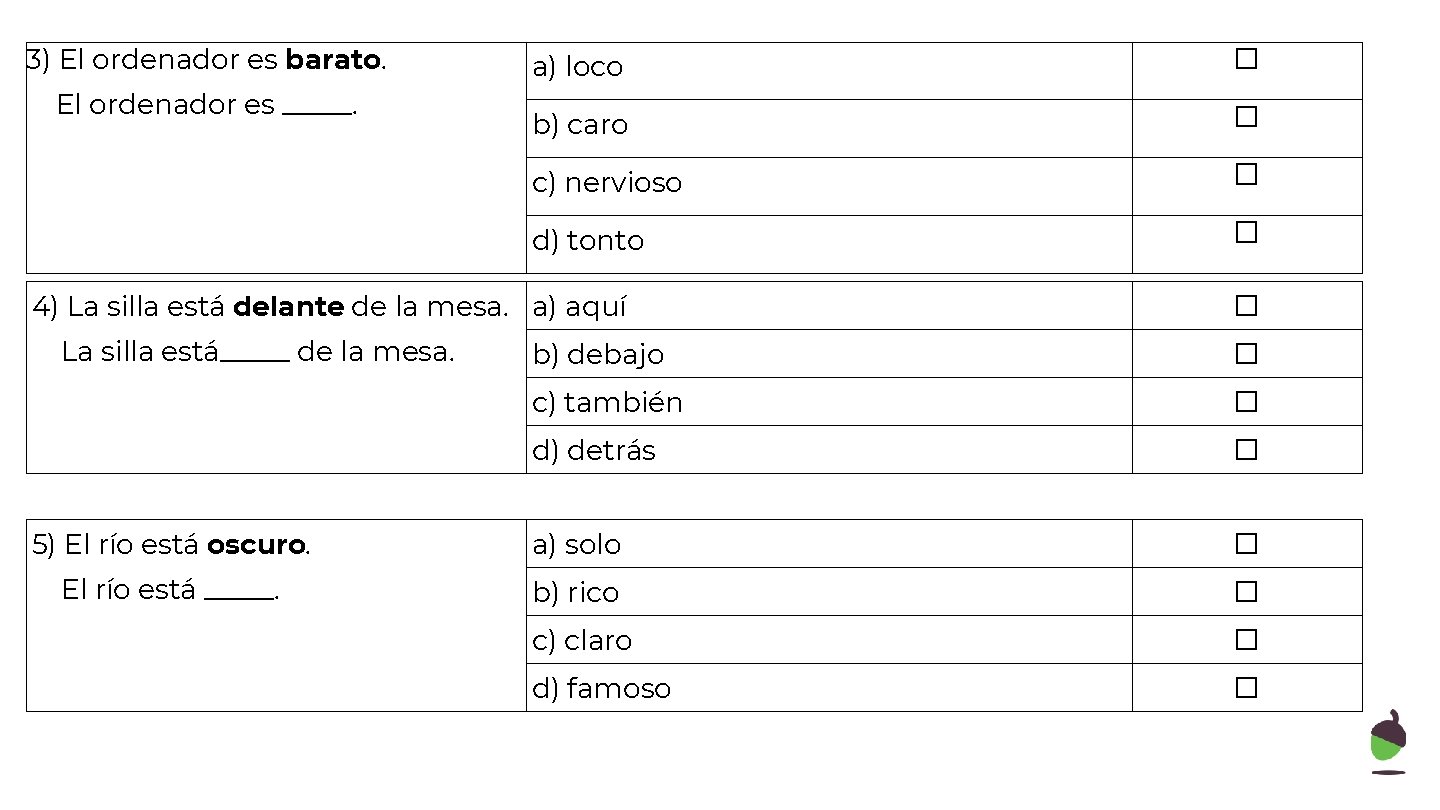
Task: Mark the 'd) detrás' checkbox
Action: point(1246,450)
